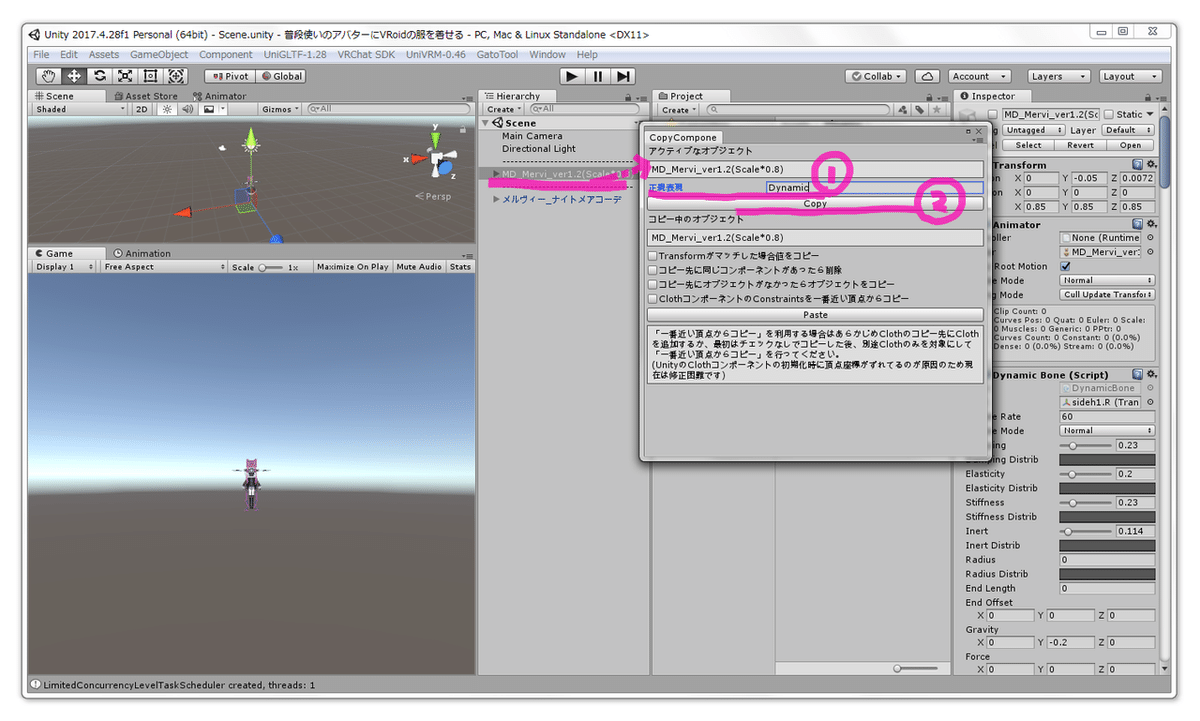
Task: Toggle Scene effects image icon
Action: (210, 109)
